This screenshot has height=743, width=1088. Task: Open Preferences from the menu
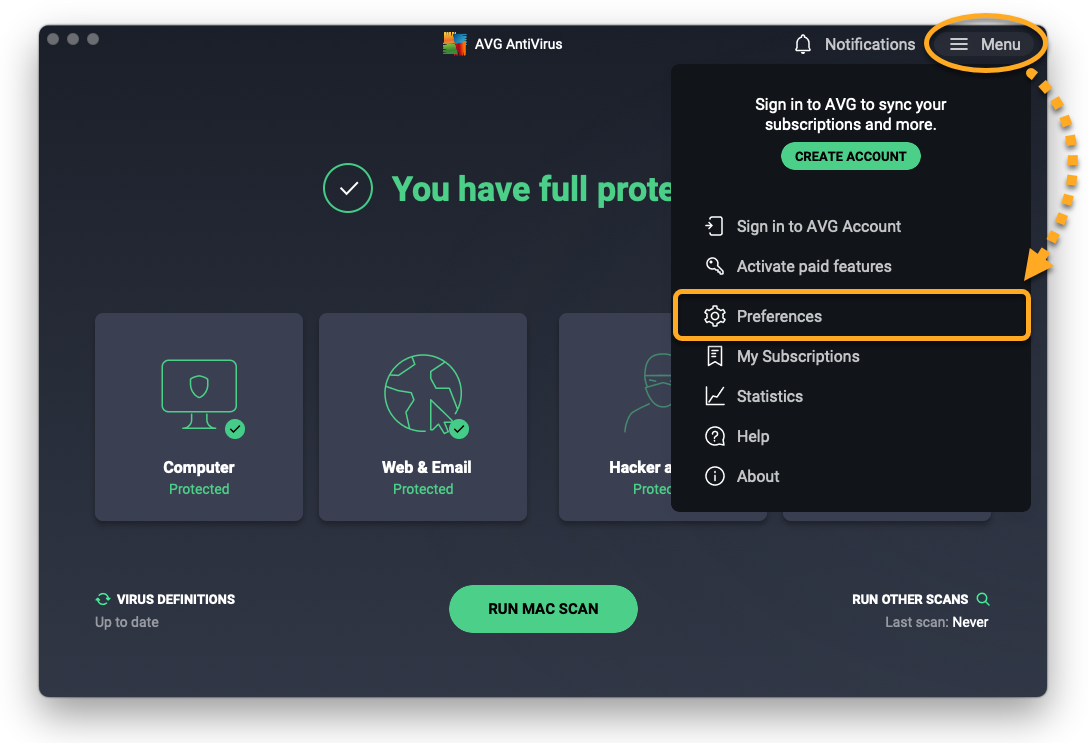click(x=779, y=316)
